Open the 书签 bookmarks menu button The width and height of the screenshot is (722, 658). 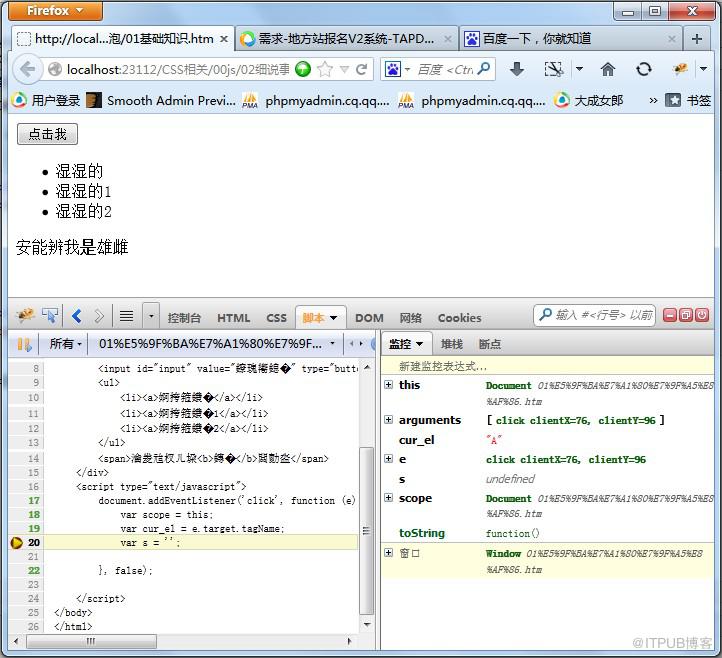point(688,100)
